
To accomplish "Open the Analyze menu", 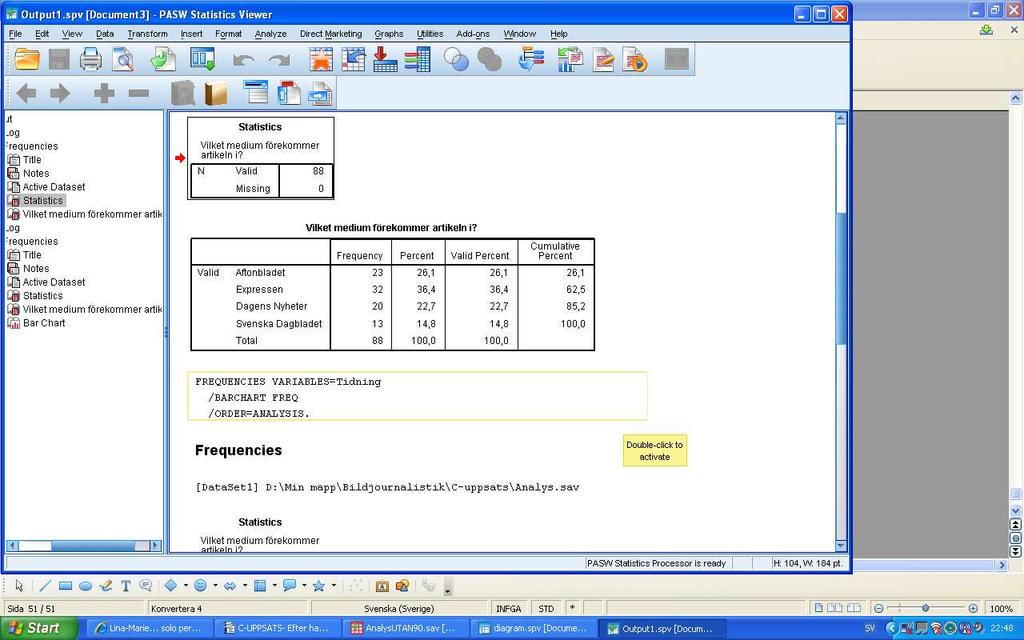I will click(x=270, y=34).
